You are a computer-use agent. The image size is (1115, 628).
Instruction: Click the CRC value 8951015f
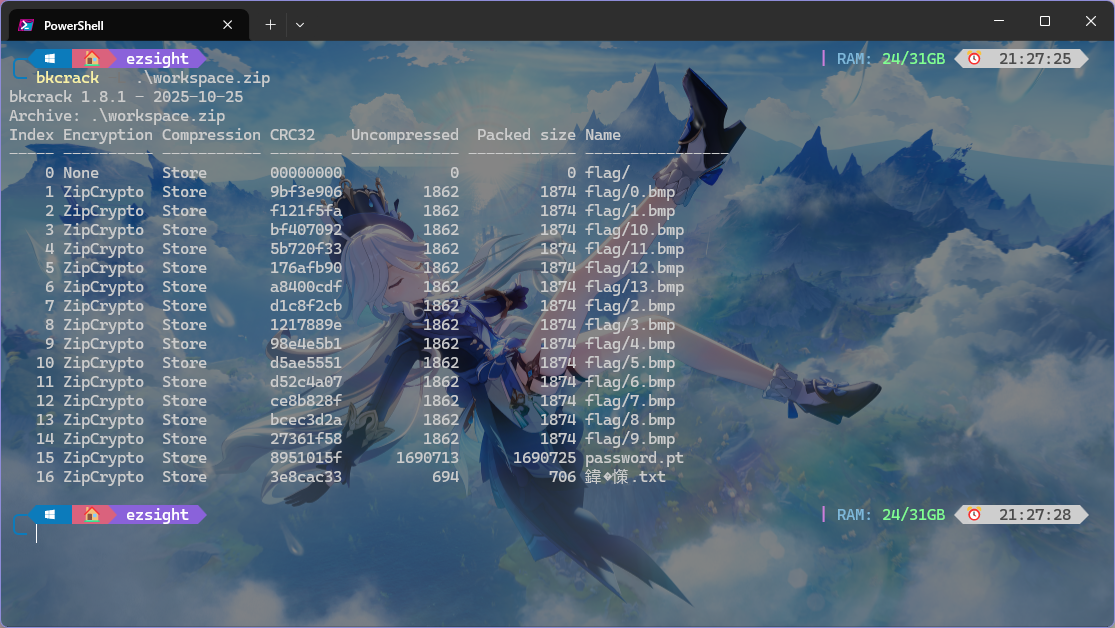pyautogui.click(x=306, y=458)
